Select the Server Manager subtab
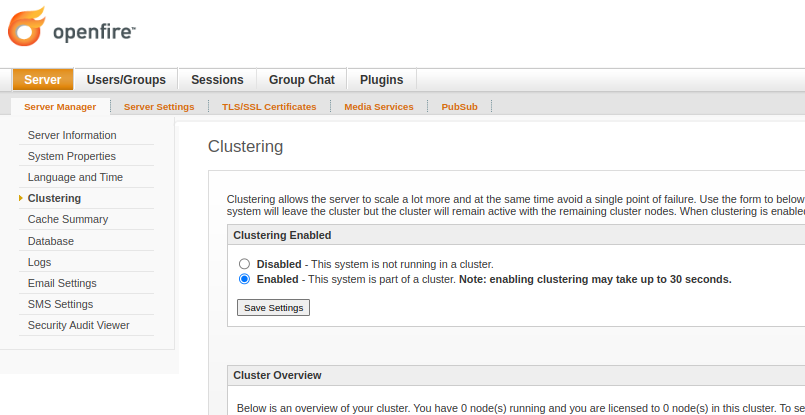The width and height of the screenshot is (805, 415). 60,106
